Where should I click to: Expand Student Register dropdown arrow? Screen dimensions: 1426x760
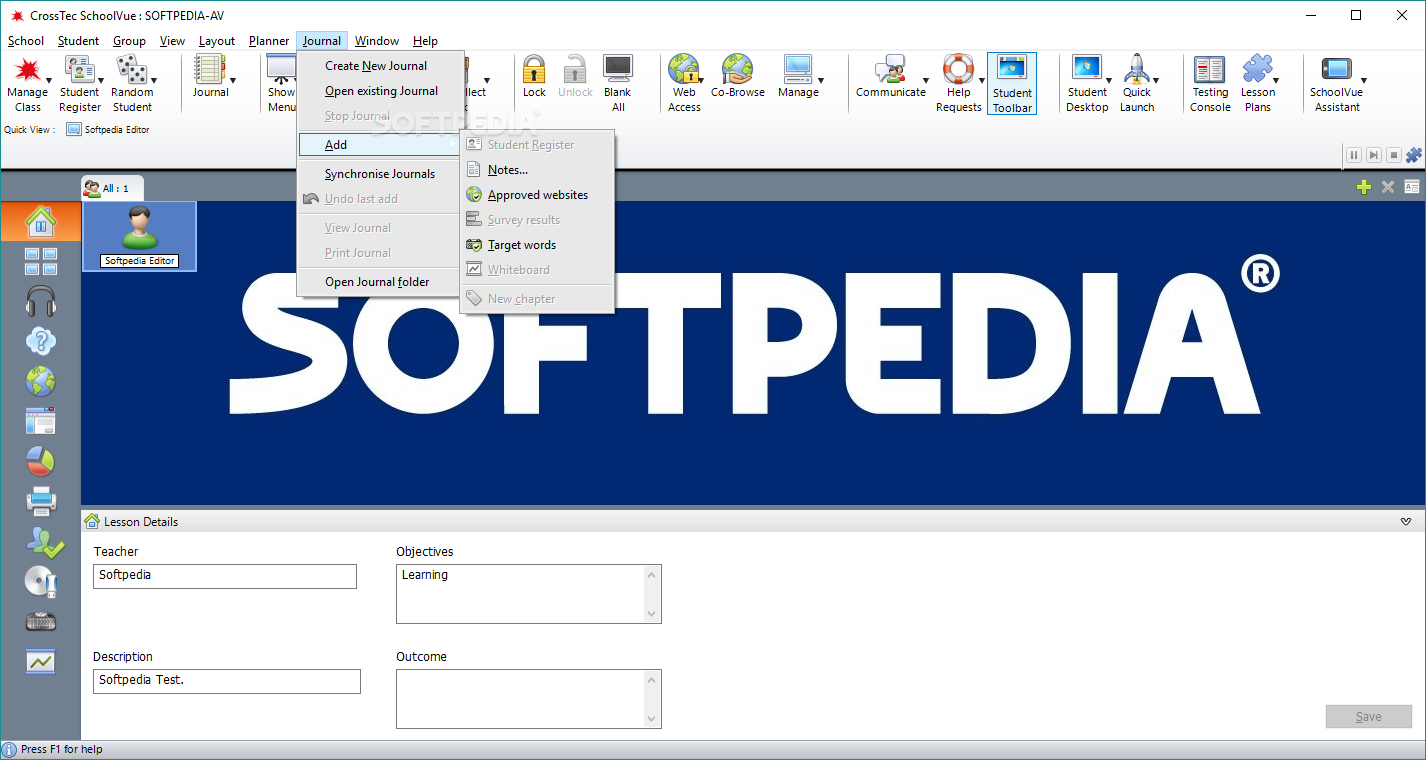click(x=101, y=81)
